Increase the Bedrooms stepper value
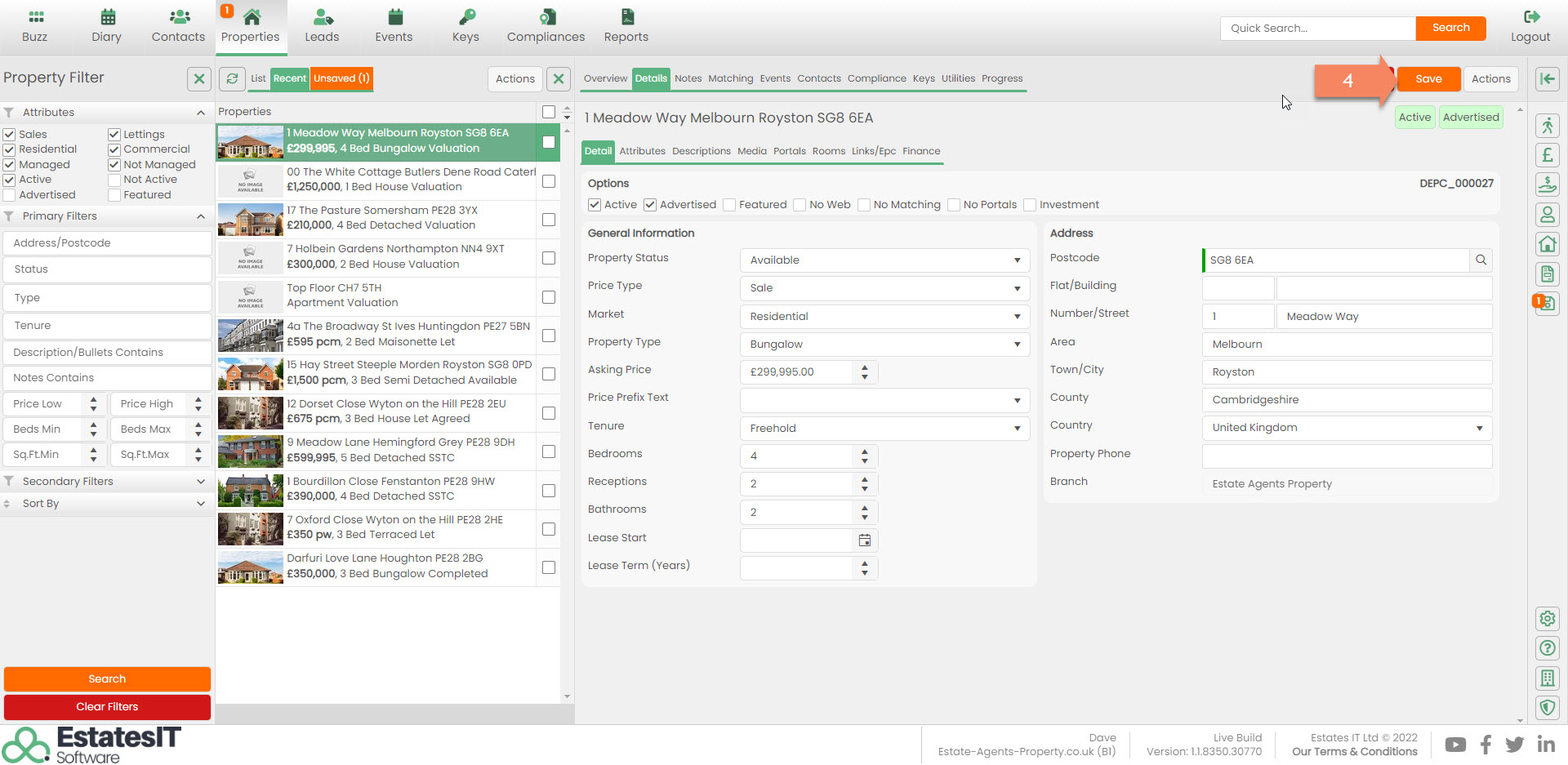Viewport: 1568px width, 765px height. [x=865, y=451]
